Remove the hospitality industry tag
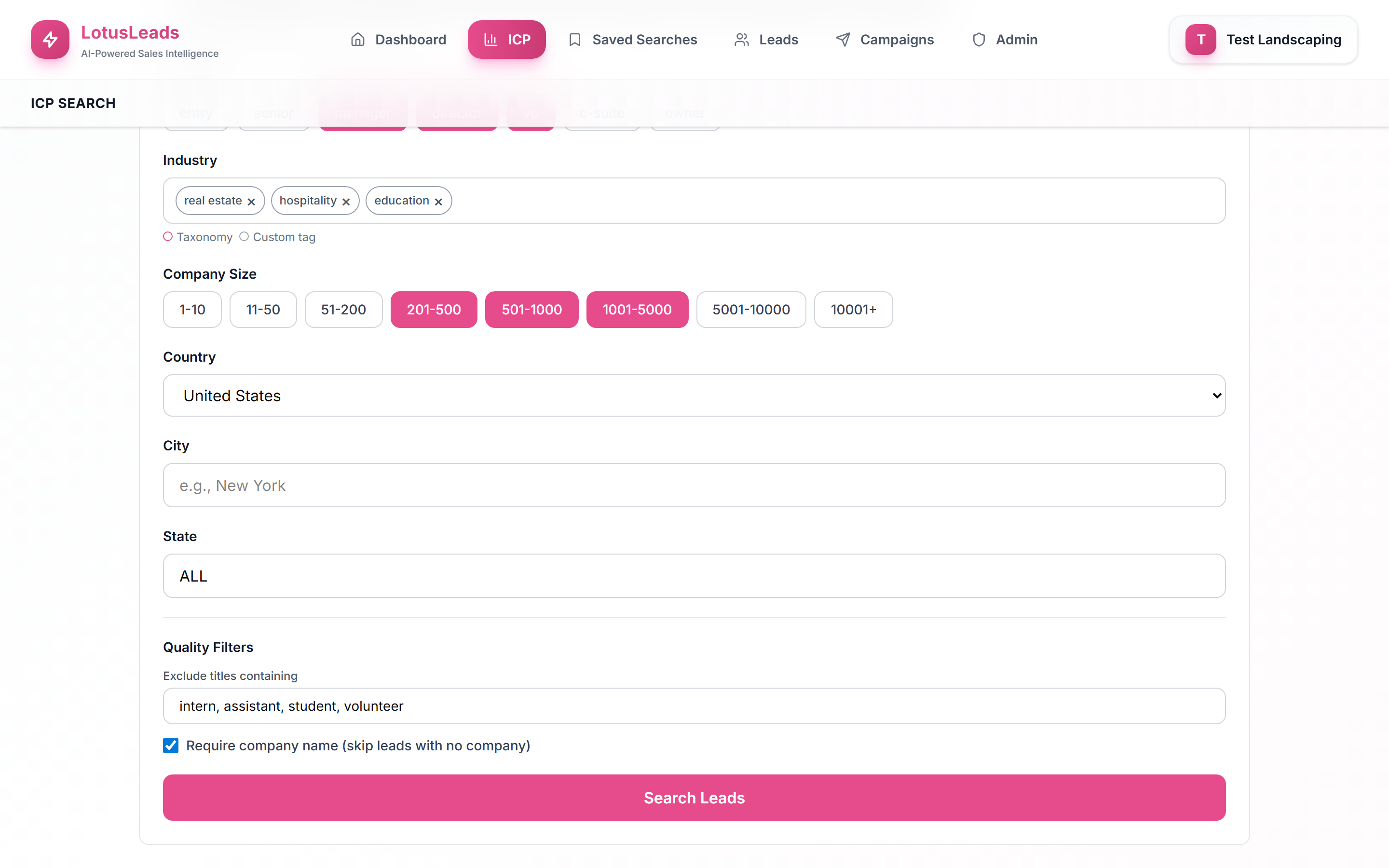Screen dimensions: 1389x868 (x=346, y=202)
